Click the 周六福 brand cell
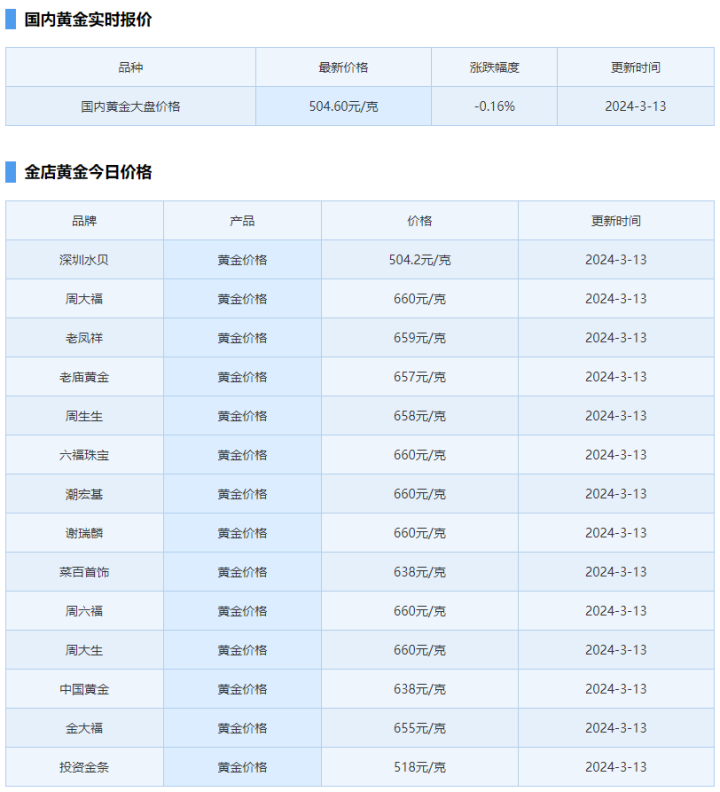 click(84, 611)
